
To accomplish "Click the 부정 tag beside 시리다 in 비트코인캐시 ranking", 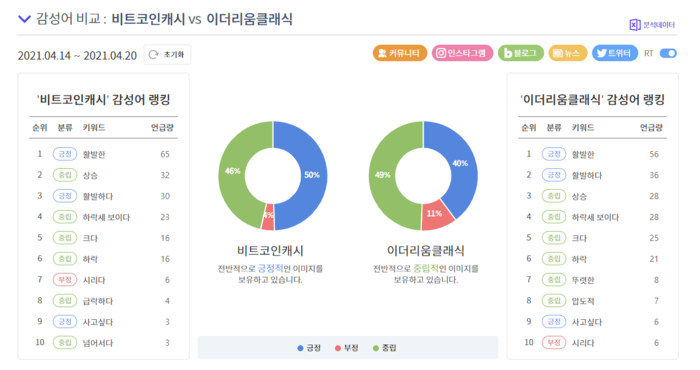I will (x=65, y=280).
